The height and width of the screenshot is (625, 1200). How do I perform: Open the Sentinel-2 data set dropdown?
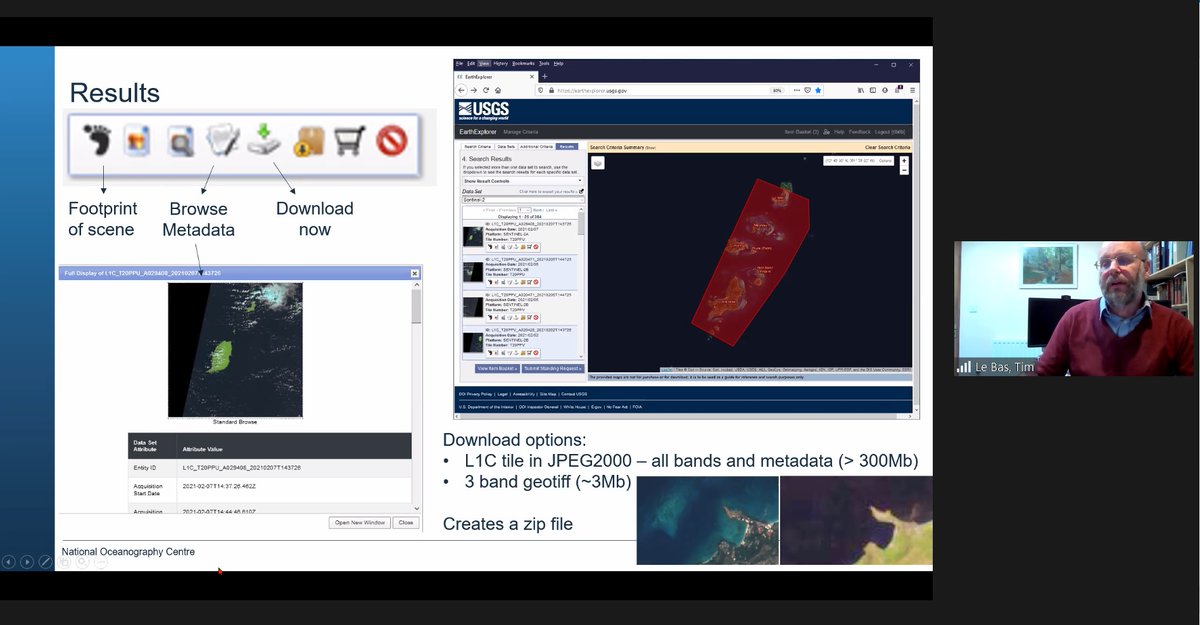522,199
